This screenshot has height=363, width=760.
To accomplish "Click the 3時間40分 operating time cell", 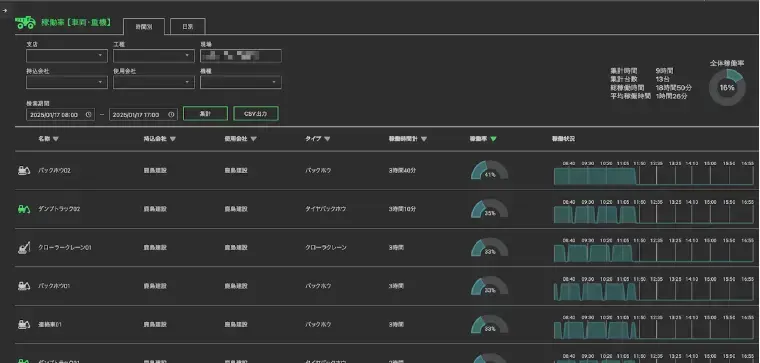I will [x=402, y=171].
